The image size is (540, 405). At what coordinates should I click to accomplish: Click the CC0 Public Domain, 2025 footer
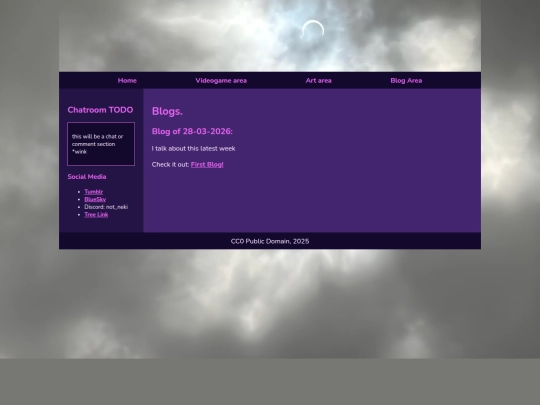click(270, 241)
